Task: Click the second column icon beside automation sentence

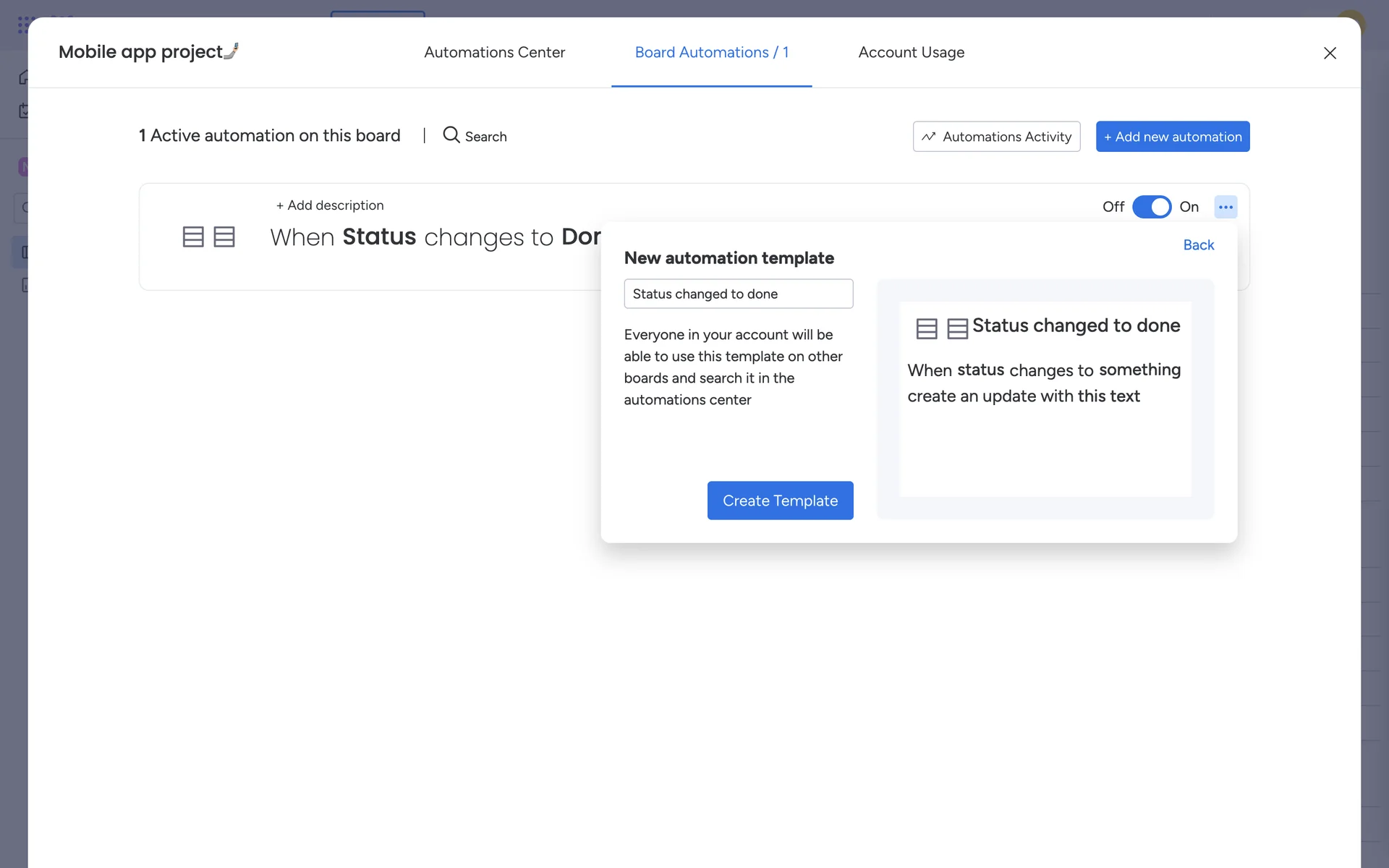Action: pos(224,237)
